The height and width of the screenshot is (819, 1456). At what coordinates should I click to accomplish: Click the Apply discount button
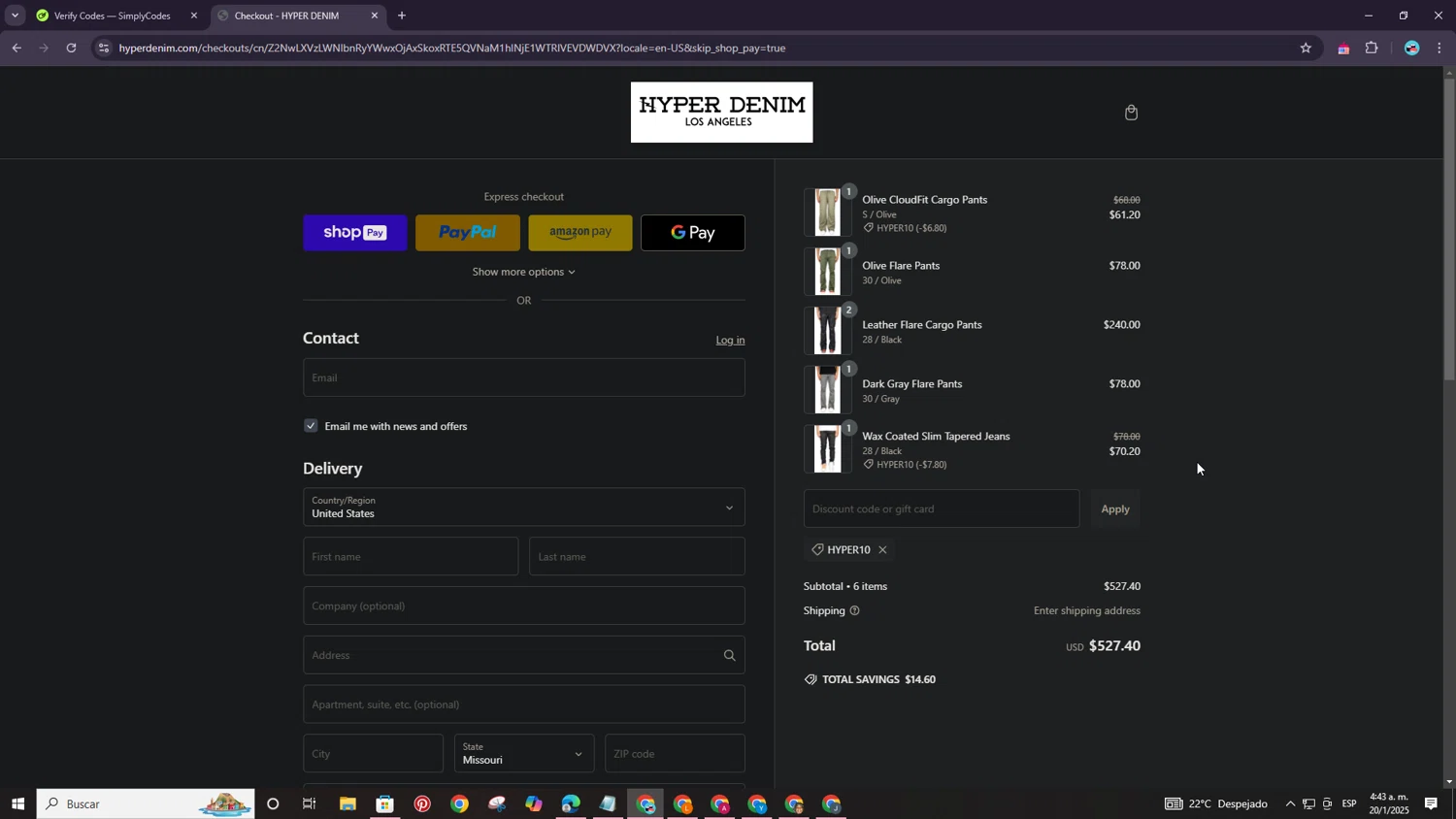point(1115,509)
